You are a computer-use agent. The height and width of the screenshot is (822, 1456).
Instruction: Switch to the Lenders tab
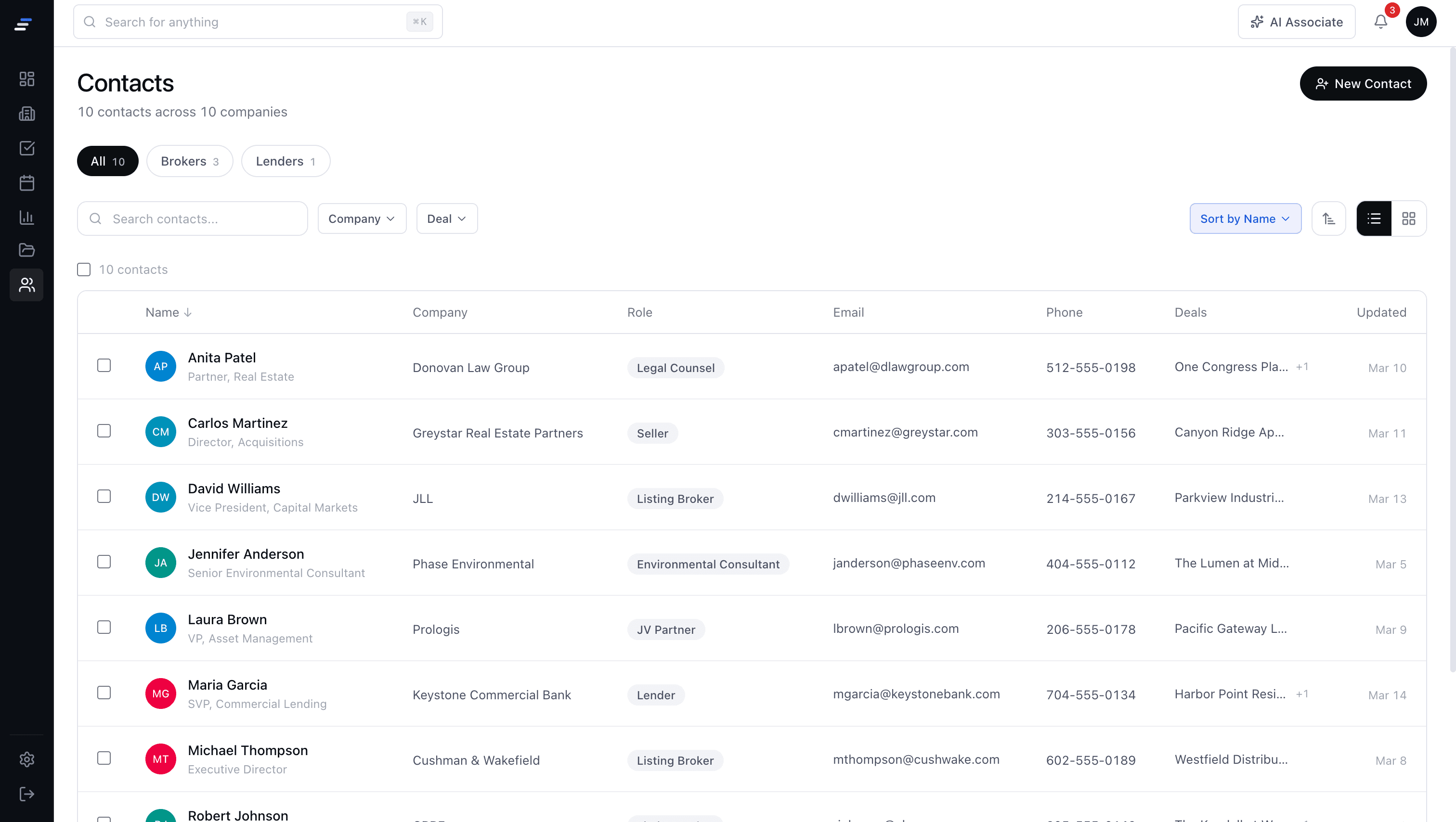coord(285,161)
